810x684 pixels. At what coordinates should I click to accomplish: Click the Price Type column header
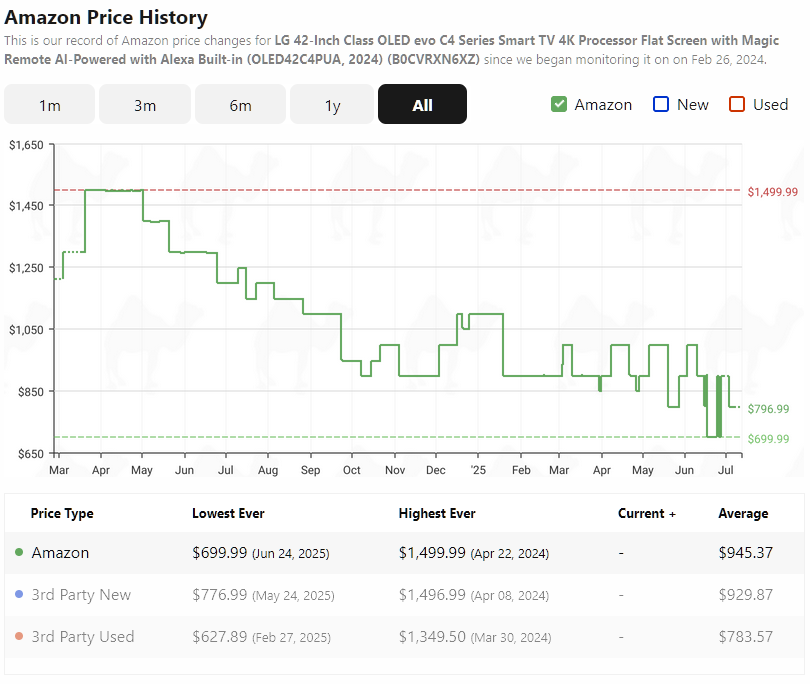(x=62, y=514)
